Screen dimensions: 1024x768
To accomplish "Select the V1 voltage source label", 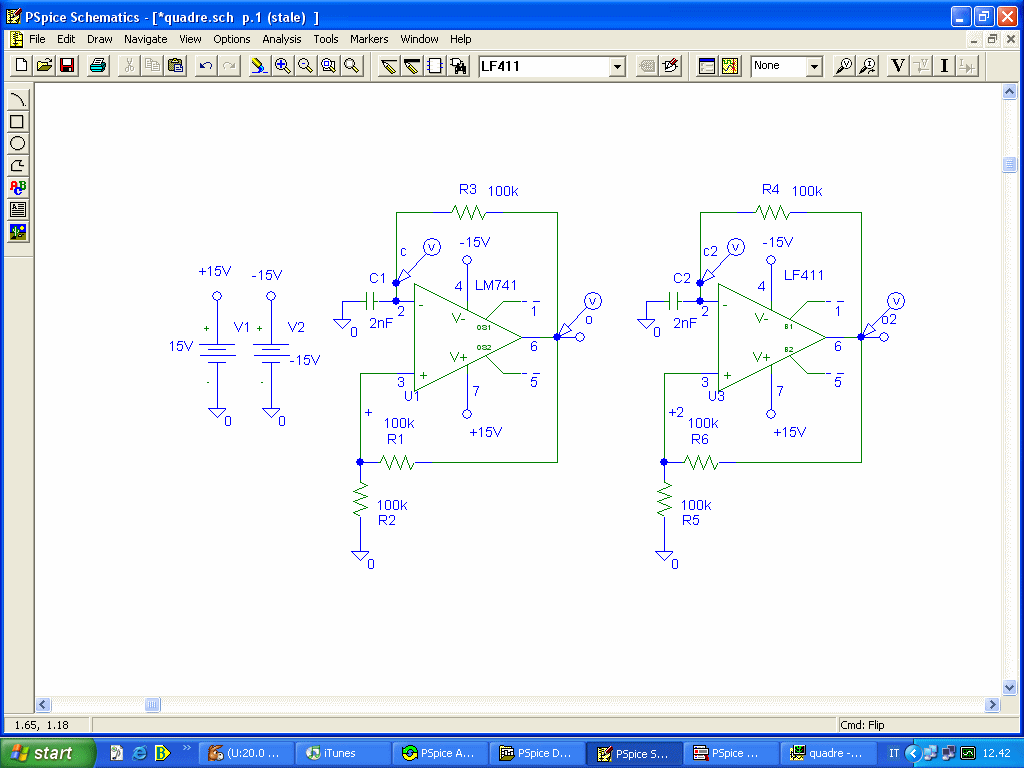I will coord(242,327).
